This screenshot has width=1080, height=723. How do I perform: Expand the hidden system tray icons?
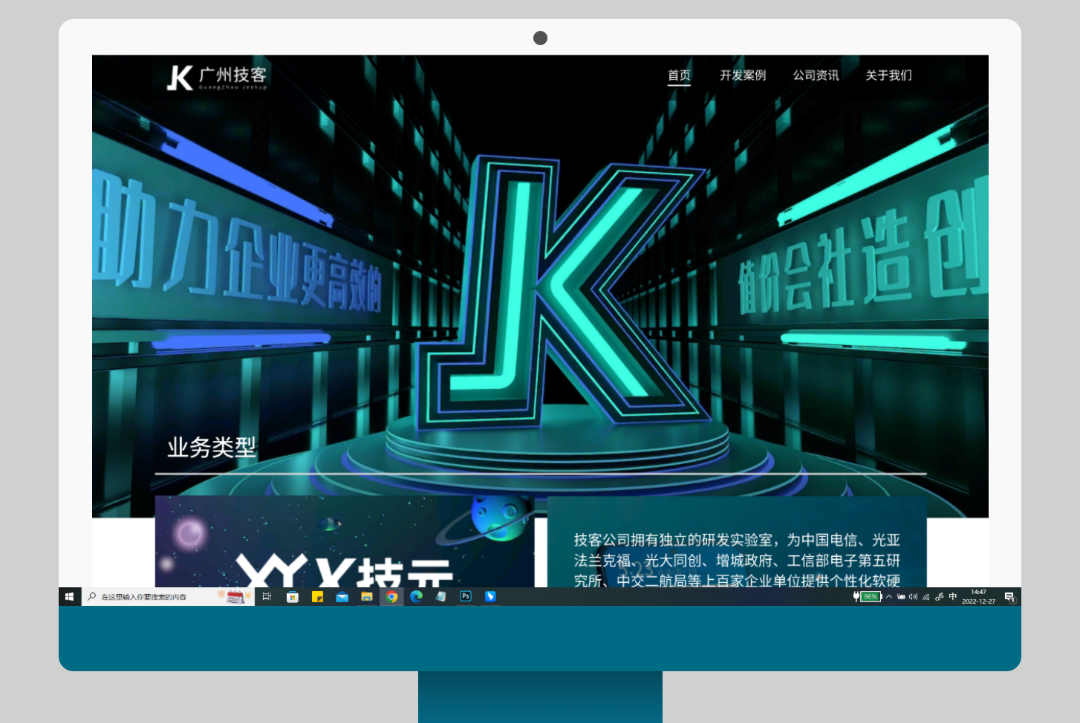click(x=889, y=597)
